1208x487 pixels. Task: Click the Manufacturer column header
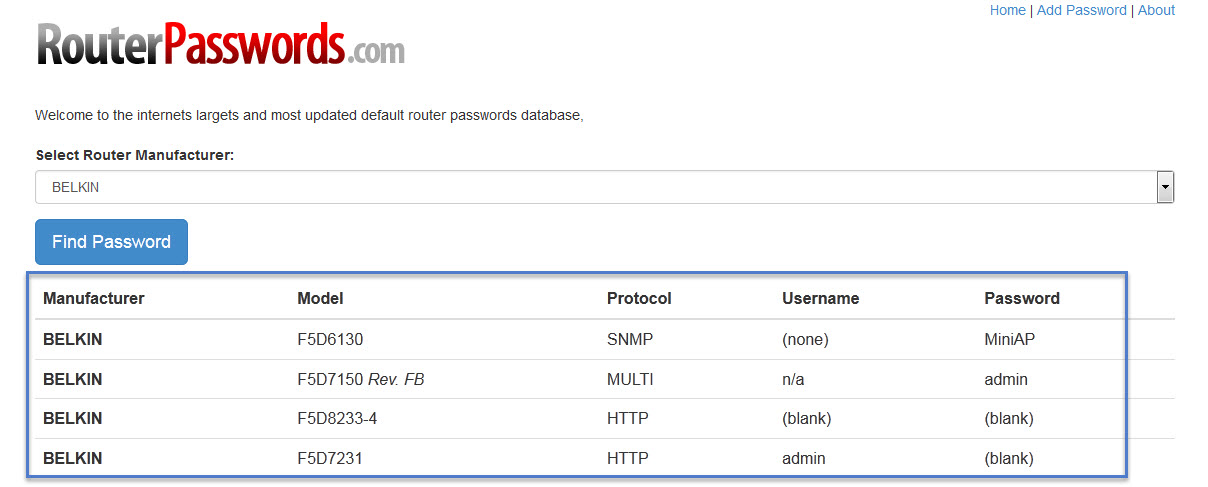click(94, 298)
